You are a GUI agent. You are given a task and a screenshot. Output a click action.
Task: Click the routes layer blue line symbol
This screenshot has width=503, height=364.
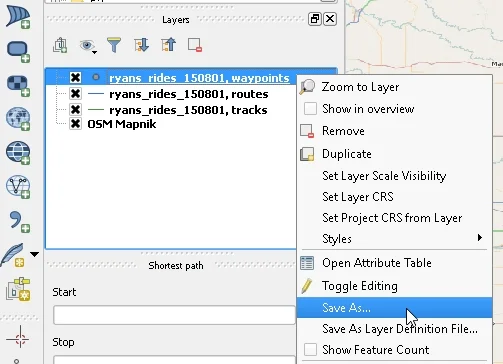(x=96, y=94)
